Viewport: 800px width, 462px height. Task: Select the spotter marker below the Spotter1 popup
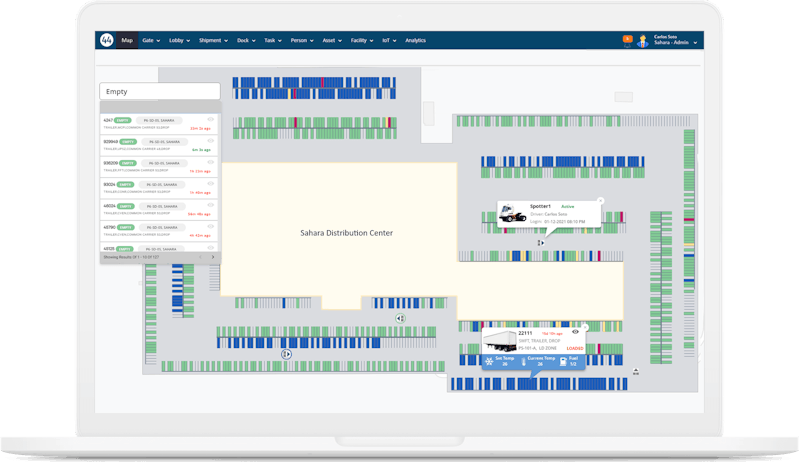[x=540, y=242]
